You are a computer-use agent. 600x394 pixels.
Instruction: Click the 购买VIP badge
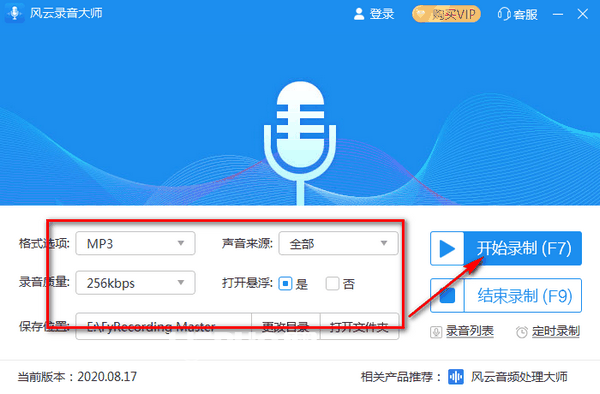pos(446,14)
